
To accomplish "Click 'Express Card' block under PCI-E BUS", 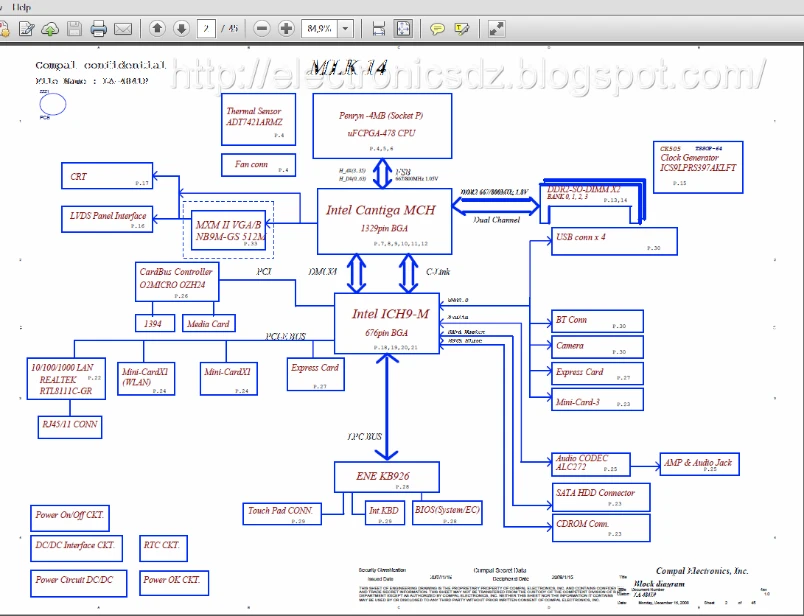I will (315, 374).
